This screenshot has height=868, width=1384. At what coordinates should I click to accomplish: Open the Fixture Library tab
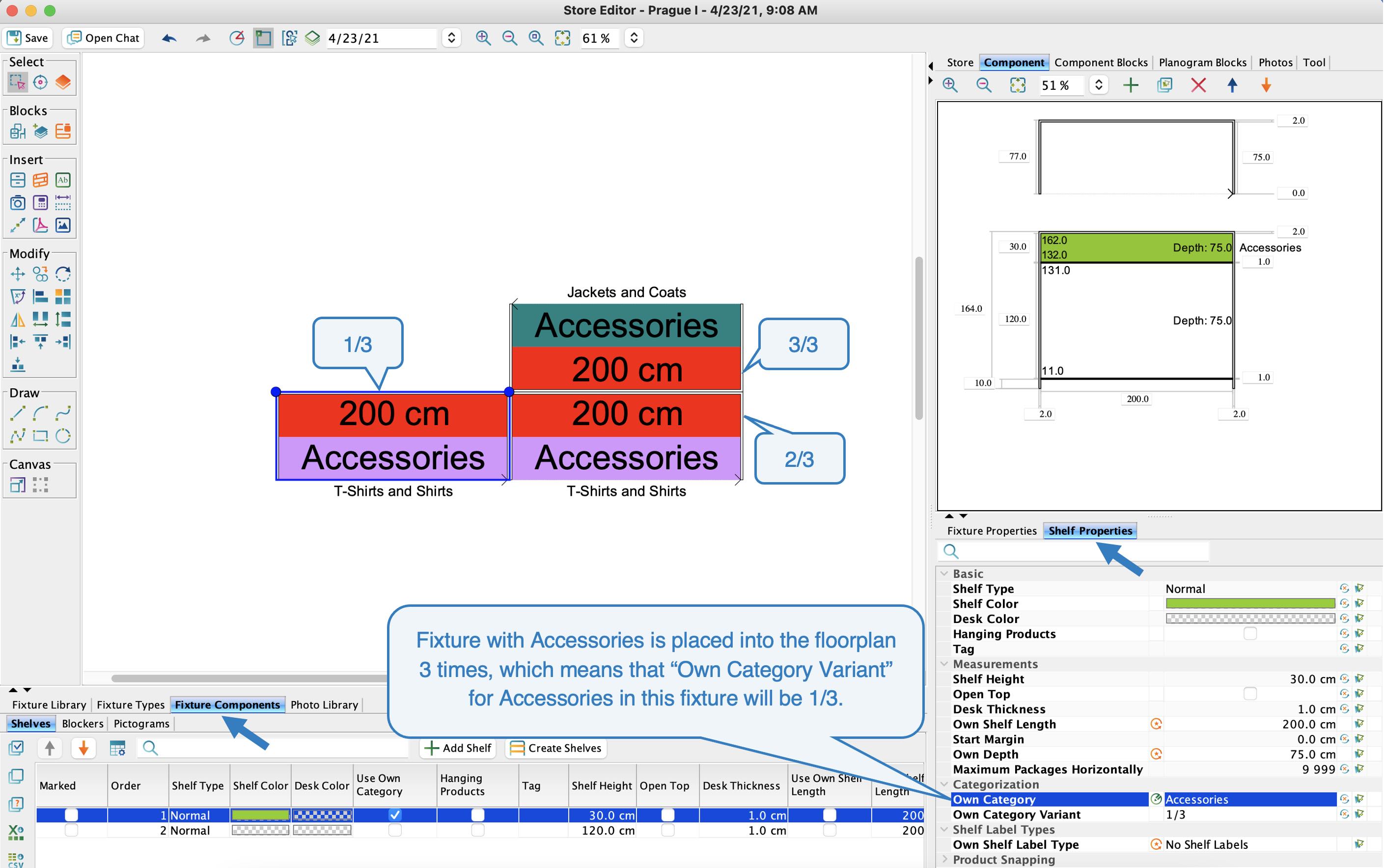(x=49, y=705)
